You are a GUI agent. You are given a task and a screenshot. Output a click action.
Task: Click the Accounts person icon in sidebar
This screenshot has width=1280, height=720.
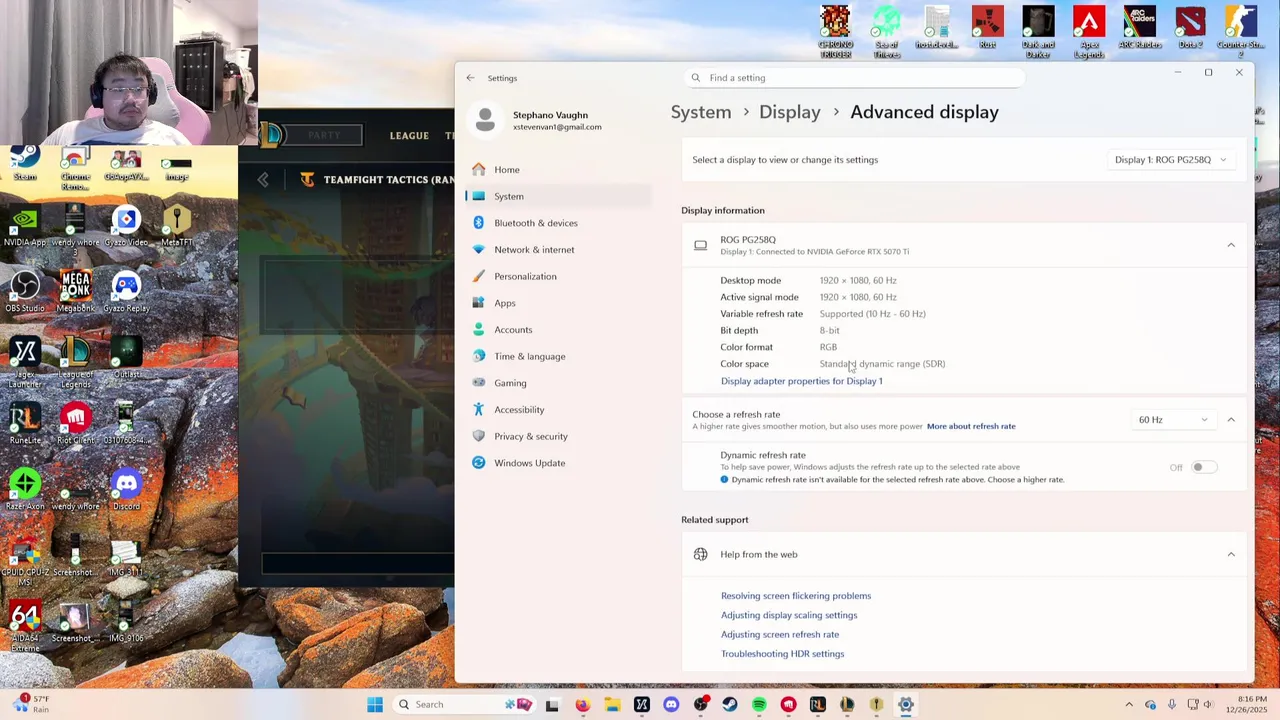pos(479,330)
